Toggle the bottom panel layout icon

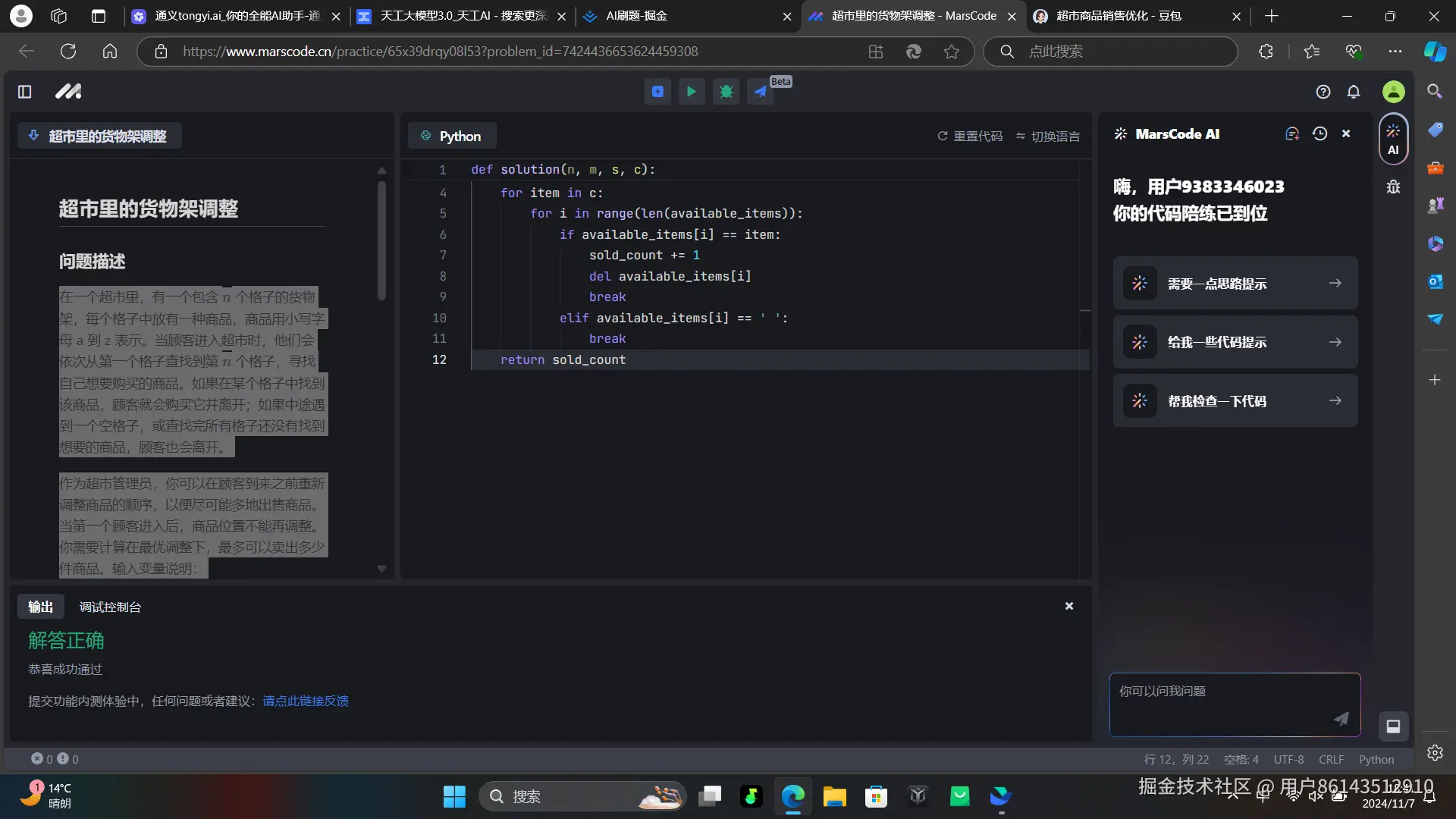[x=1393, y=726]
